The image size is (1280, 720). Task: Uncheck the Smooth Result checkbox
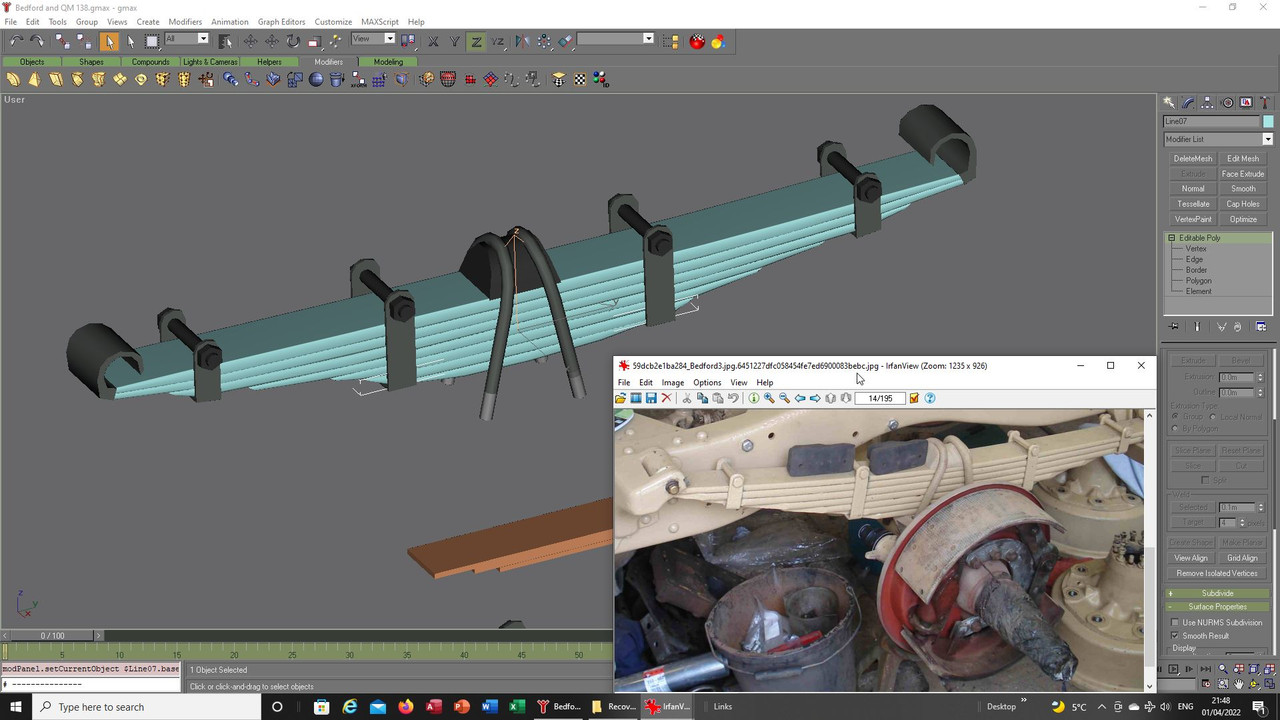click(x=1176, y=636)
